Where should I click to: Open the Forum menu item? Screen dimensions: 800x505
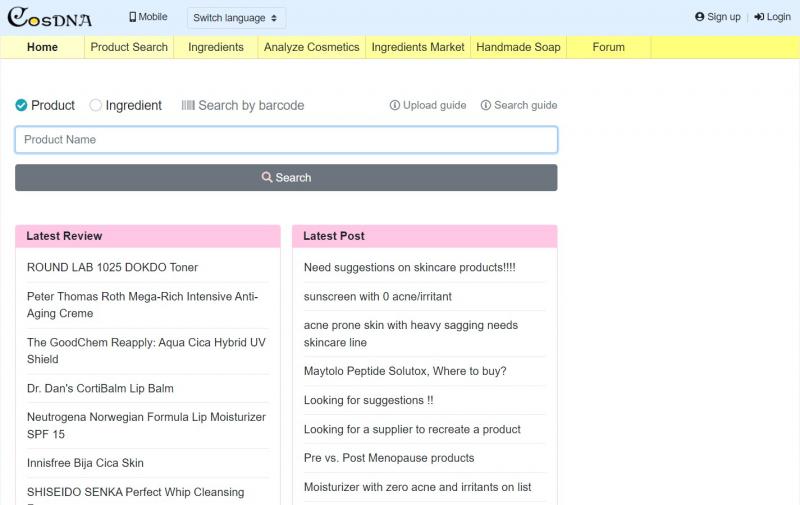(x=609, y=47)
